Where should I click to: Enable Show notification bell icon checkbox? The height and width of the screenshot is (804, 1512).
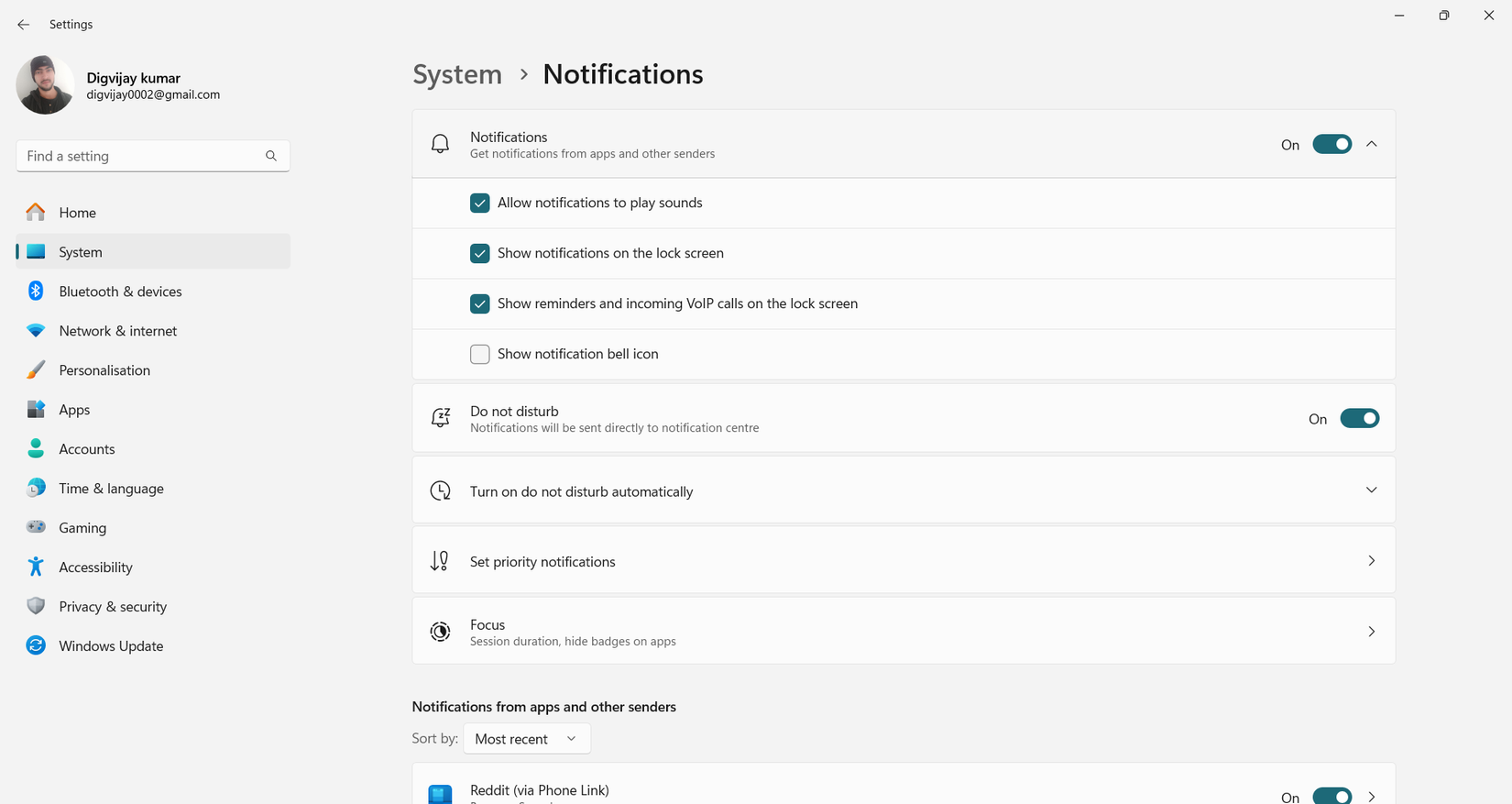click(x=480, y=355)
